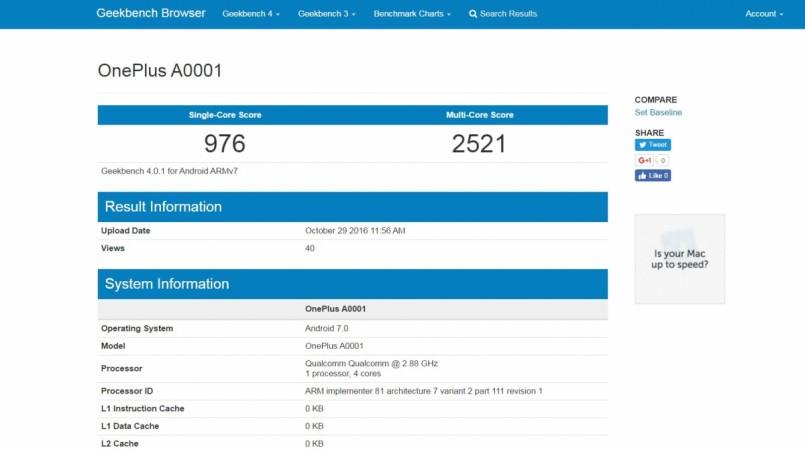Click the L1 Data Cache label
Screen dimensions: 805x450
pyautogui.click(x=130, y=426)
